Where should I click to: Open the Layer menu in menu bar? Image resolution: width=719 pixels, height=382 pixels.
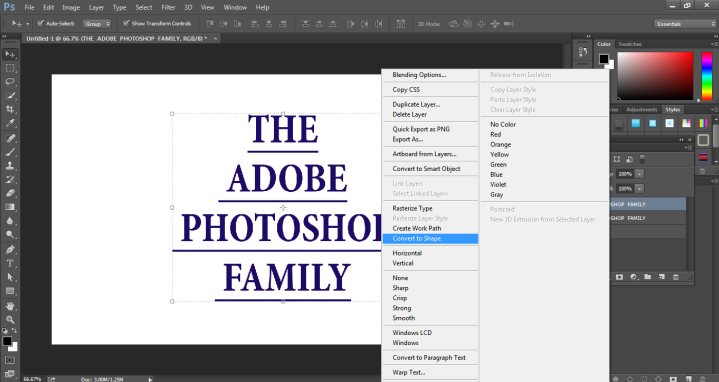(x=96, y=7)
